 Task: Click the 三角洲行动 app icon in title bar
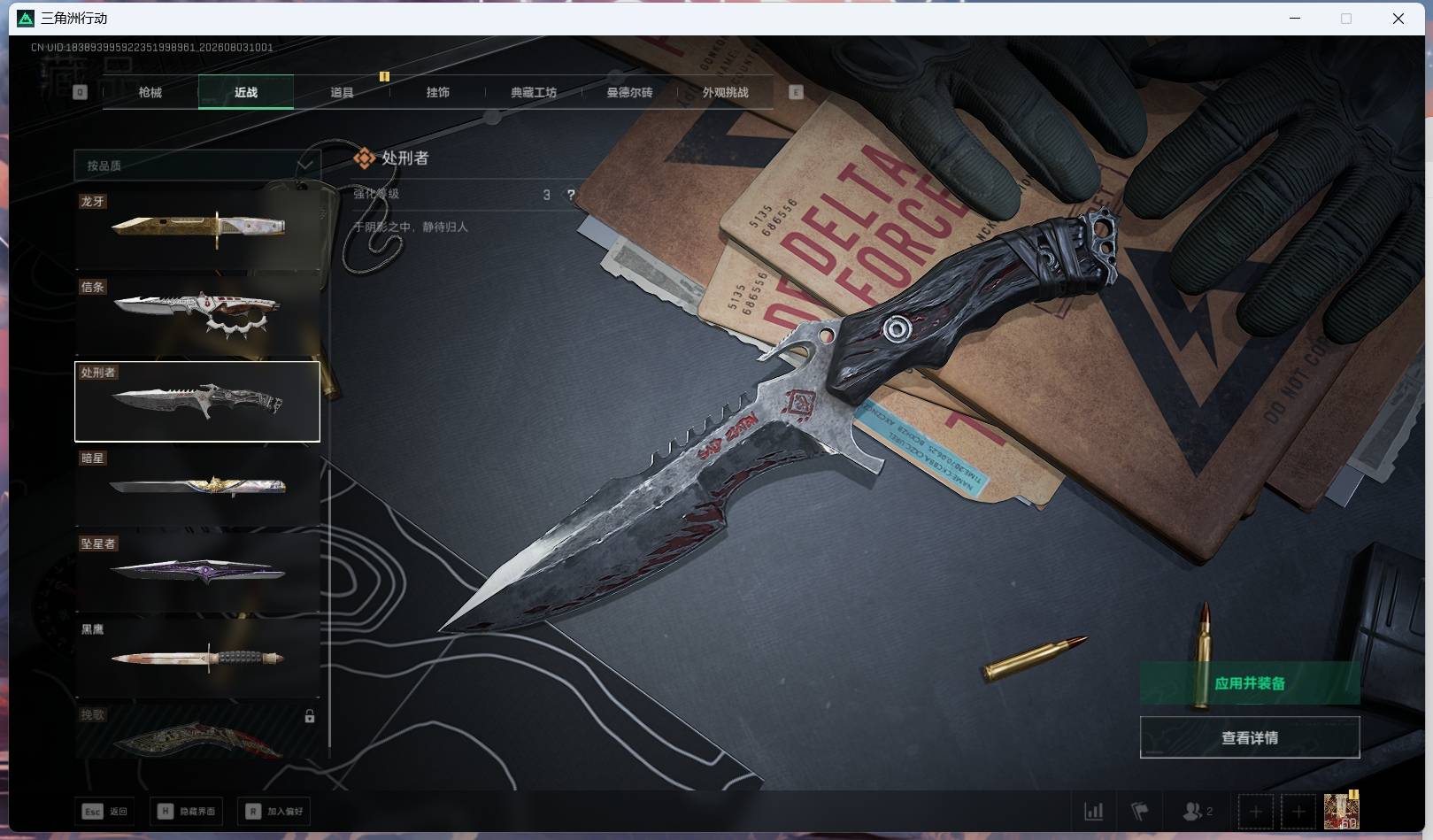[x=27, y=18]
